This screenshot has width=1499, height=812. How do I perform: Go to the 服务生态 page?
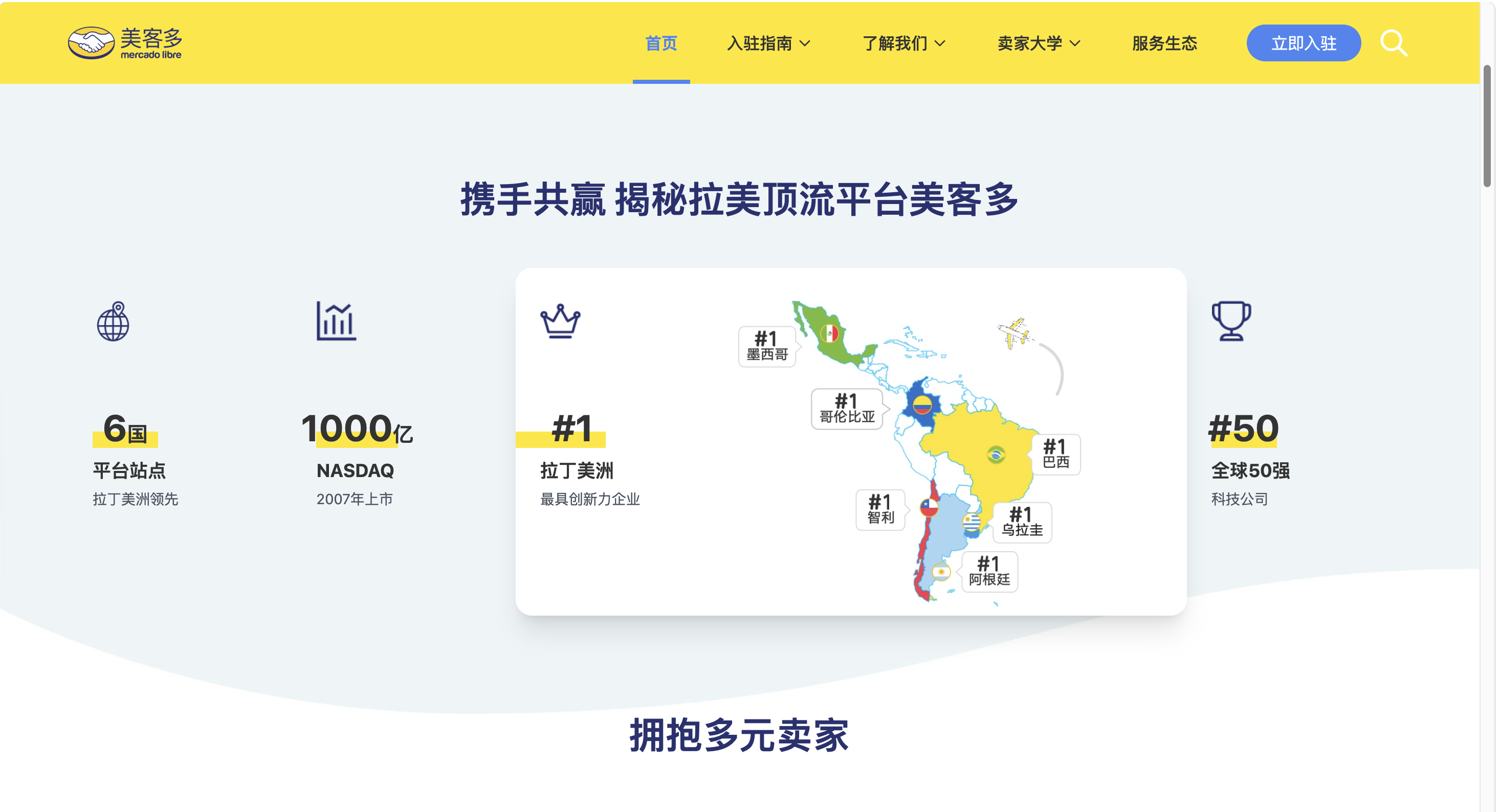click(x=1164, y=43)
